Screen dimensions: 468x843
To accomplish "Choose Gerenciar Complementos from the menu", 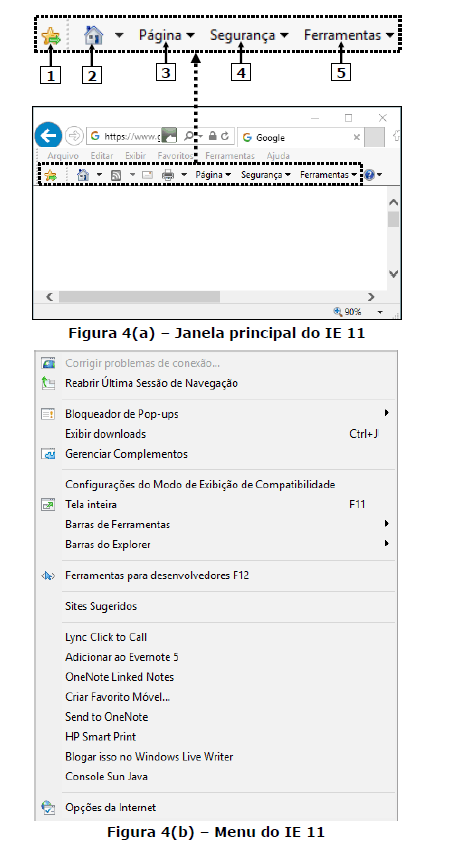I will point(215,454).
